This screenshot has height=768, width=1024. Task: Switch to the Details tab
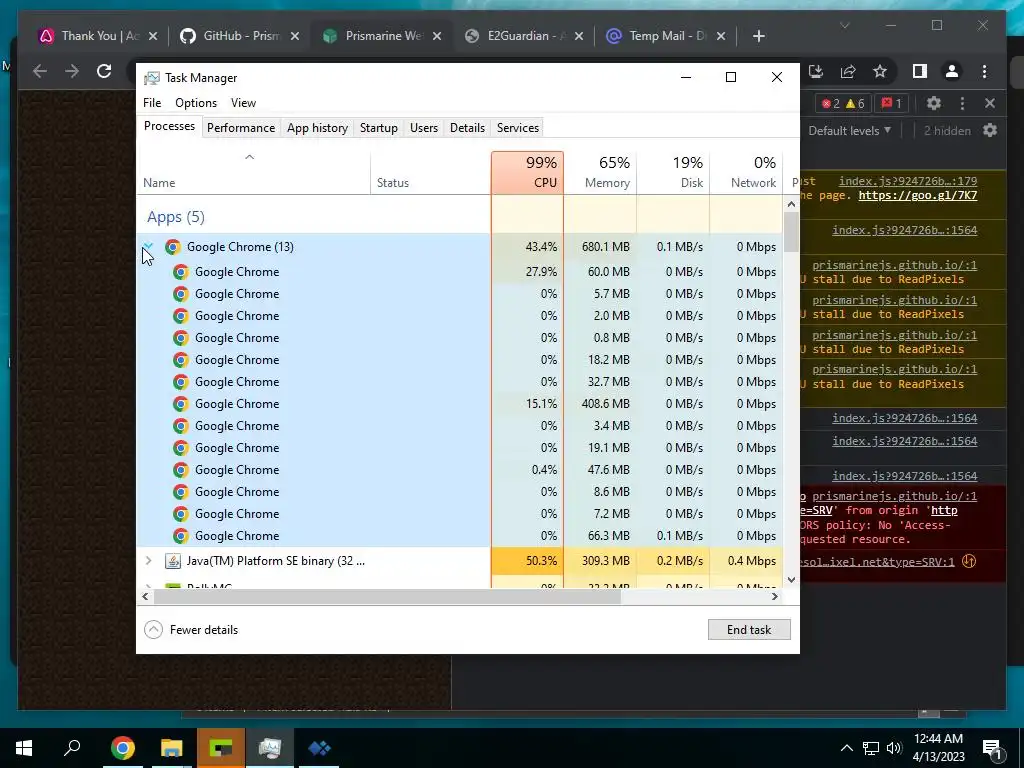click(468, 128)
